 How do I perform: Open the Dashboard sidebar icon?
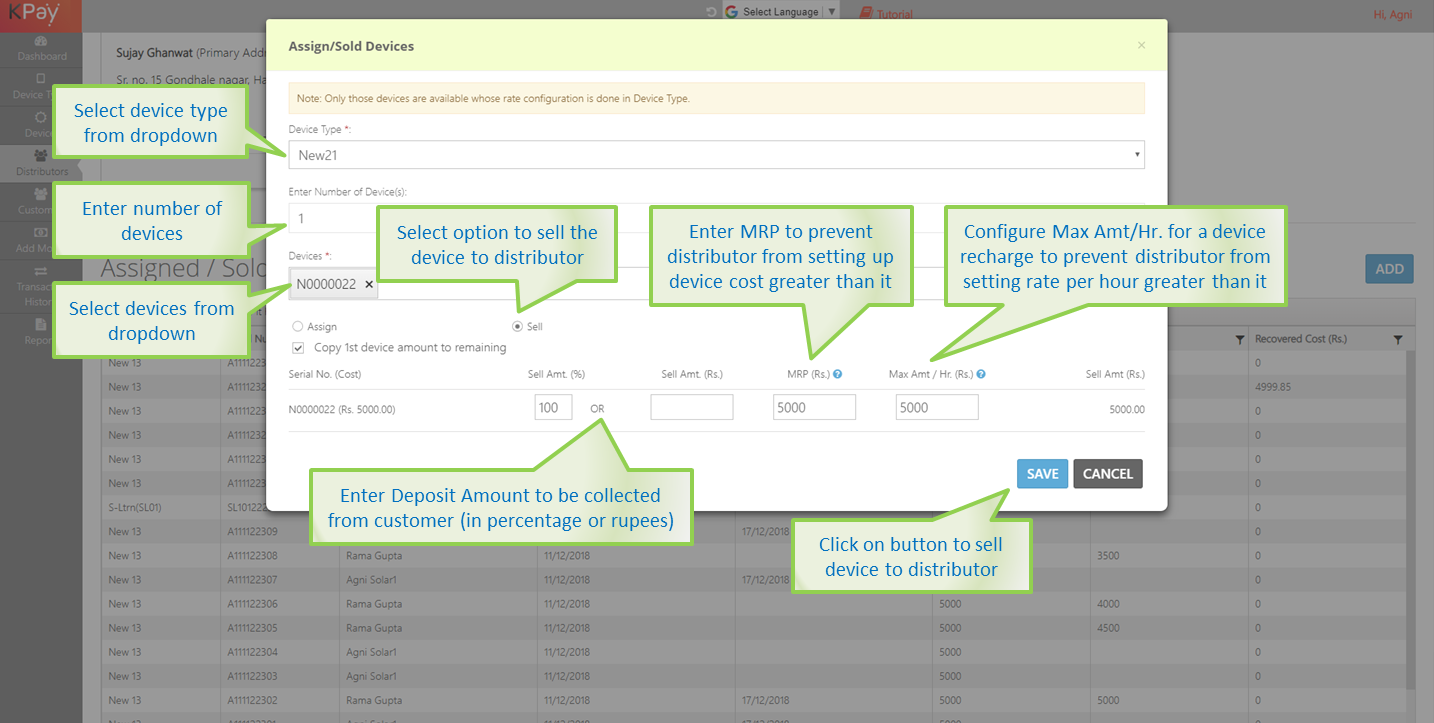41,42
